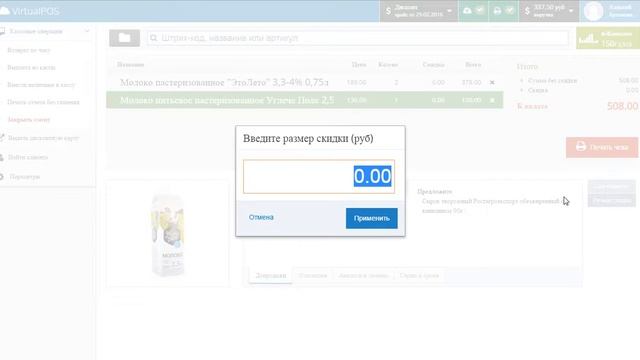Click dollar icon of the revenue dropdown
The height and width of the screenshot is (360, 640).
pyautogui.click(x=527, y=11)
